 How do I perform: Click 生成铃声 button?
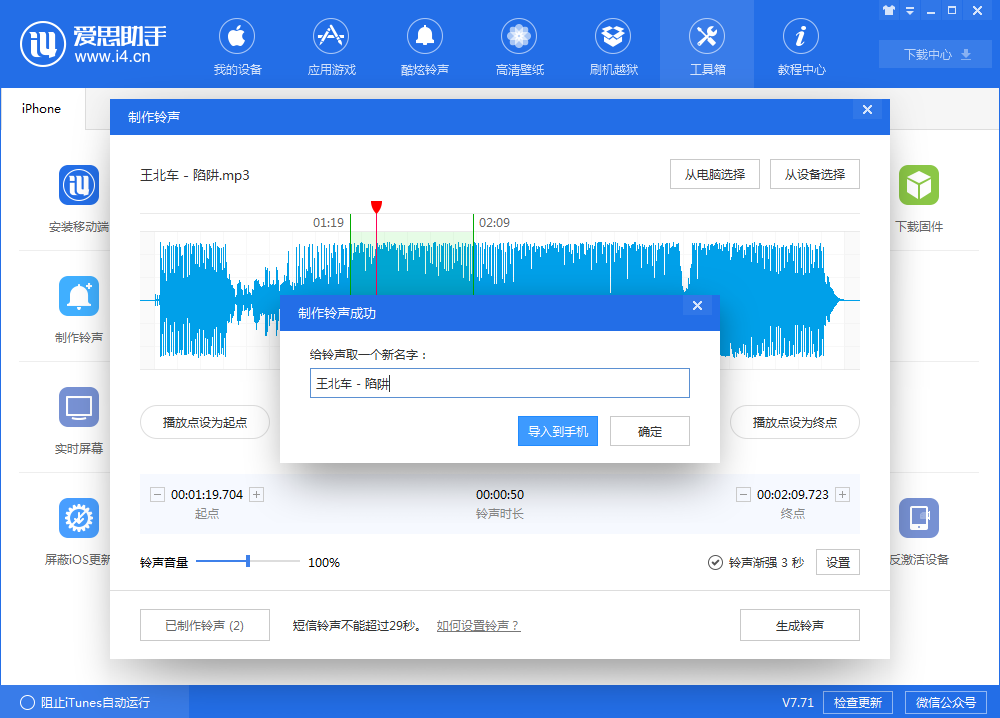click(x=800, y=625)
